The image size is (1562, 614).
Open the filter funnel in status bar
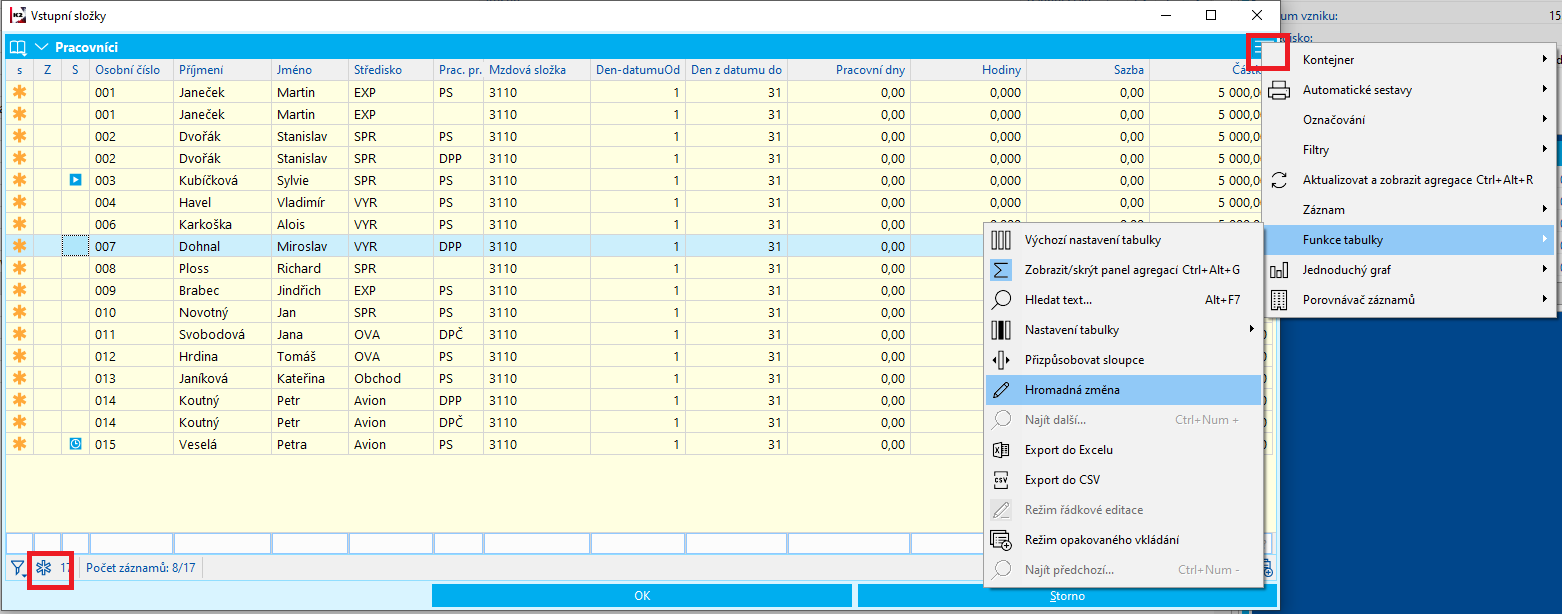click(18, 568)
